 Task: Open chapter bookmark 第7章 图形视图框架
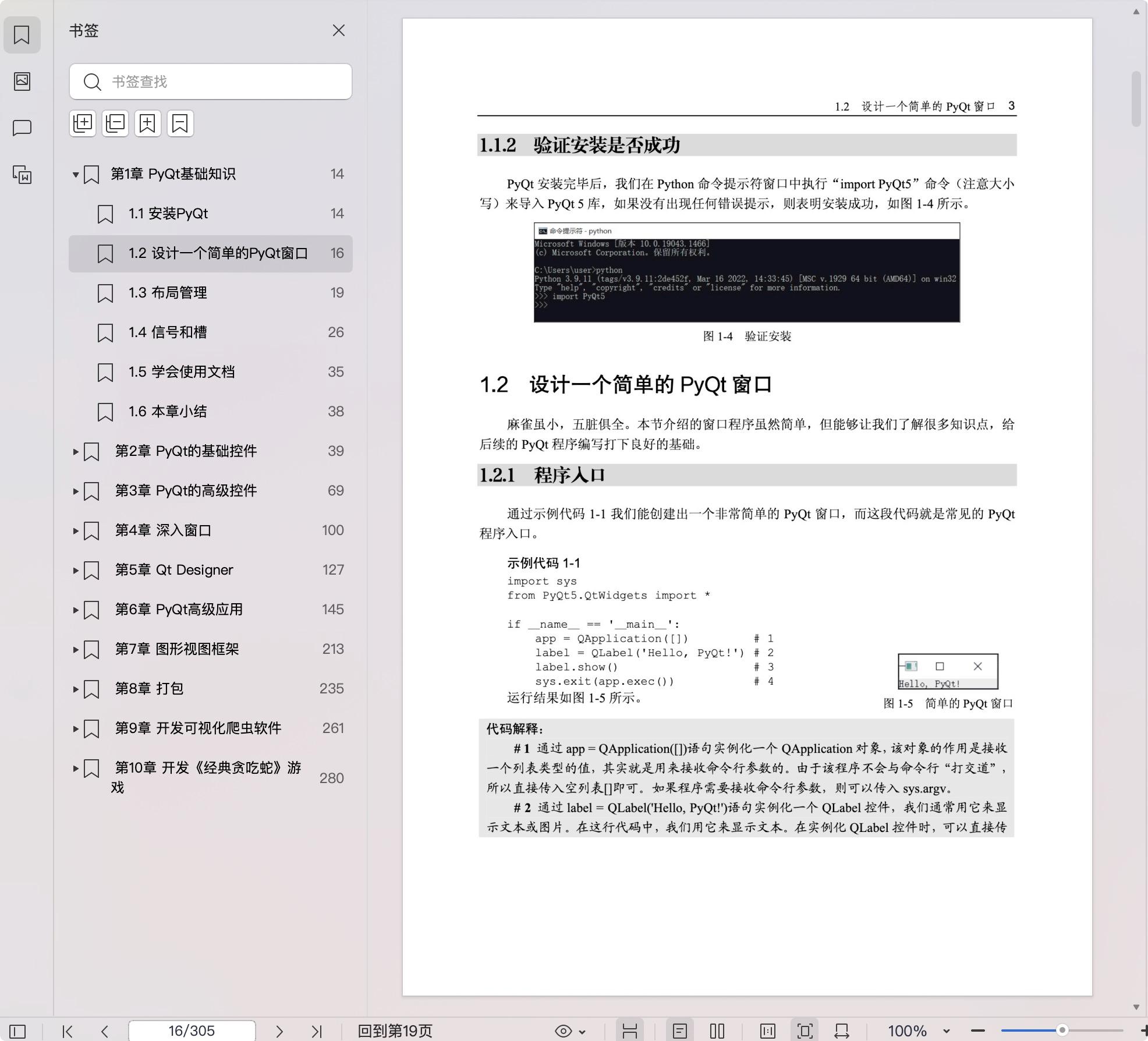click(211, 649)
